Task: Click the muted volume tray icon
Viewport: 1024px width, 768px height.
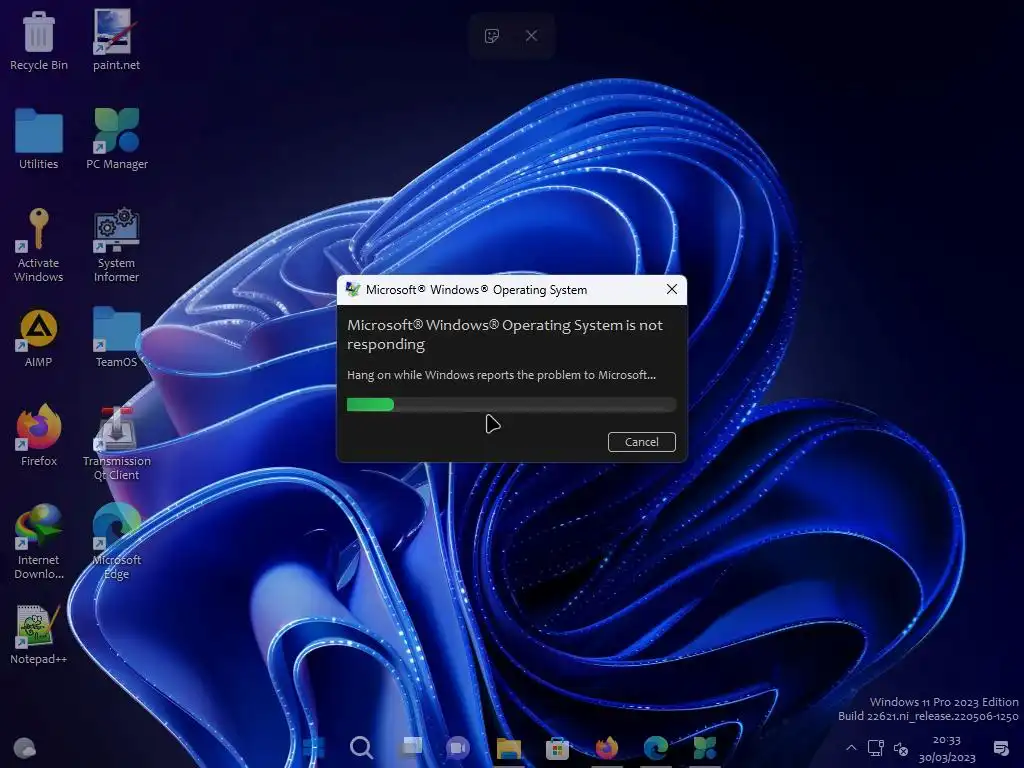Action: 901,748
